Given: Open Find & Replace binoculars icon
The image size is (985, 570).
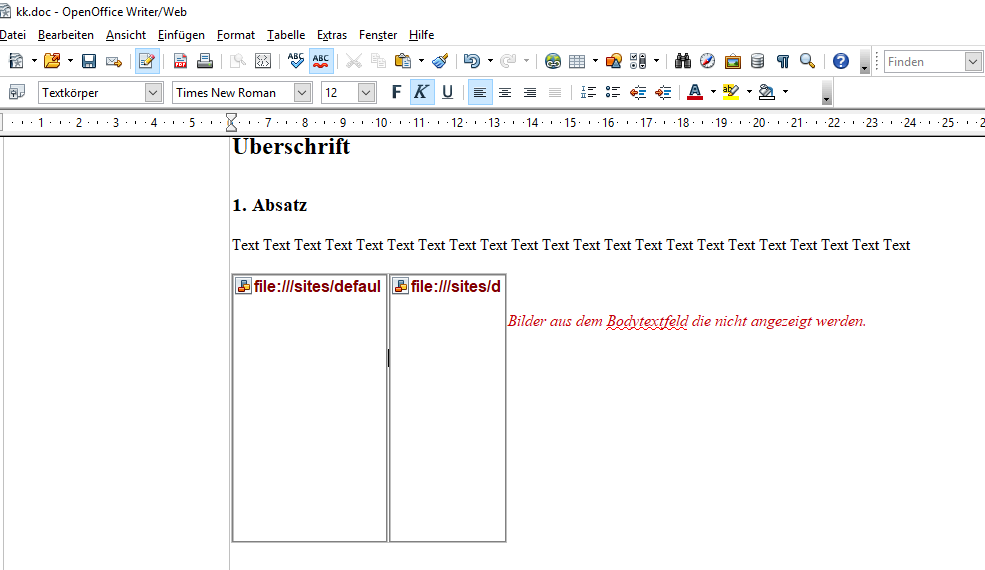Looking at the screenshot, I should (683, 61).
